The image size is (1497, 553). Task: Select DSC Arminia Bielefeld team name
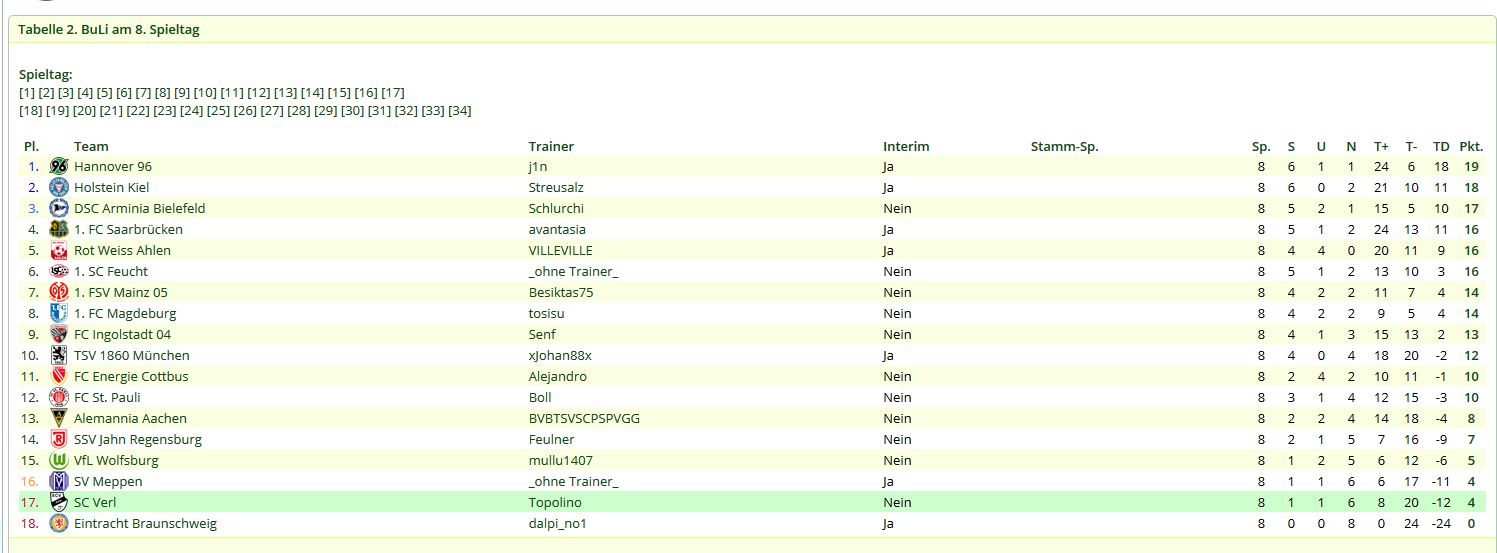140,208
